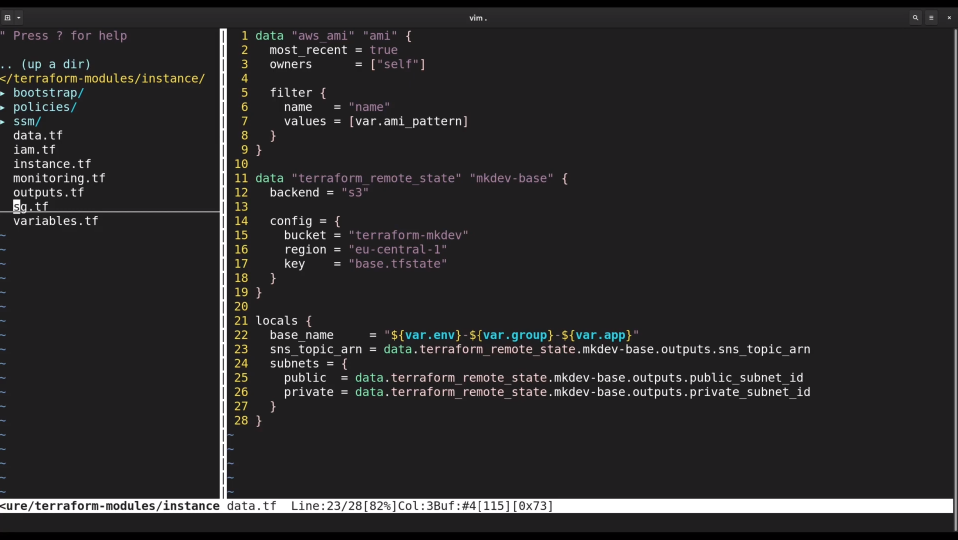
Task: Click the "base.tfstate" key value
Action: click(398, 264)
